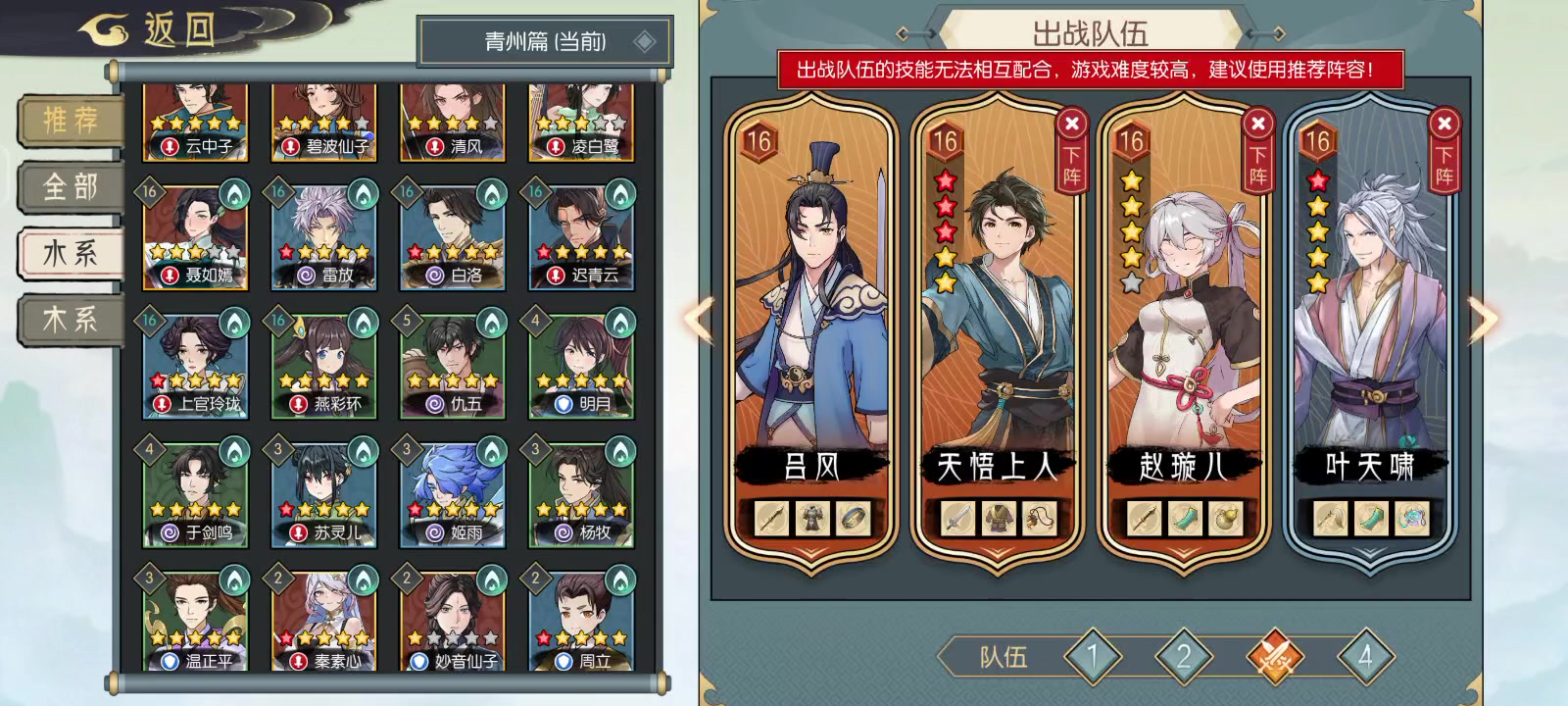1568x706 pixels.
Task: Switch to the 推荐 tab
Action: [x=71, y=120]
